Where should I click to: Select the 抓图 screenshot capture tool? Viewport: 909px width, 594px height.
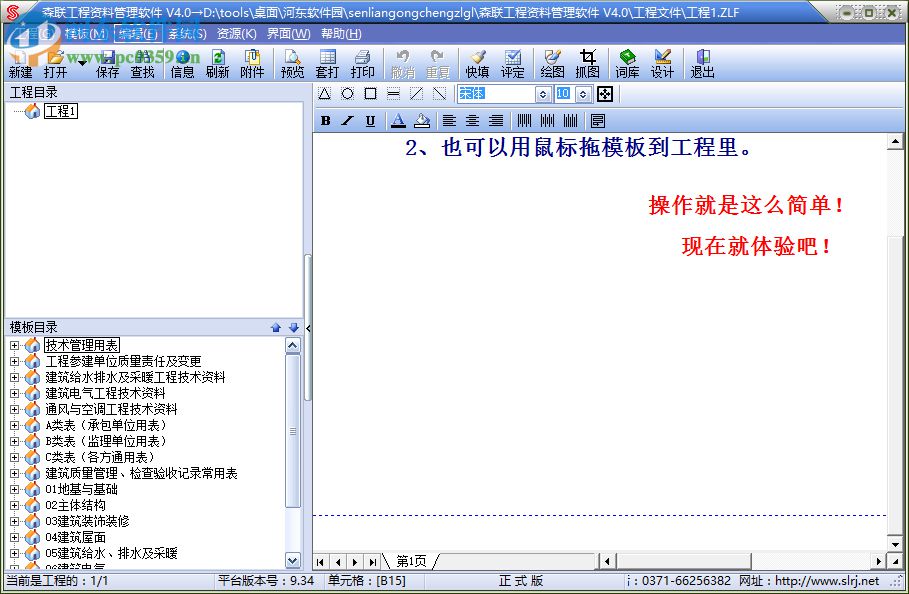coord(589,62)
